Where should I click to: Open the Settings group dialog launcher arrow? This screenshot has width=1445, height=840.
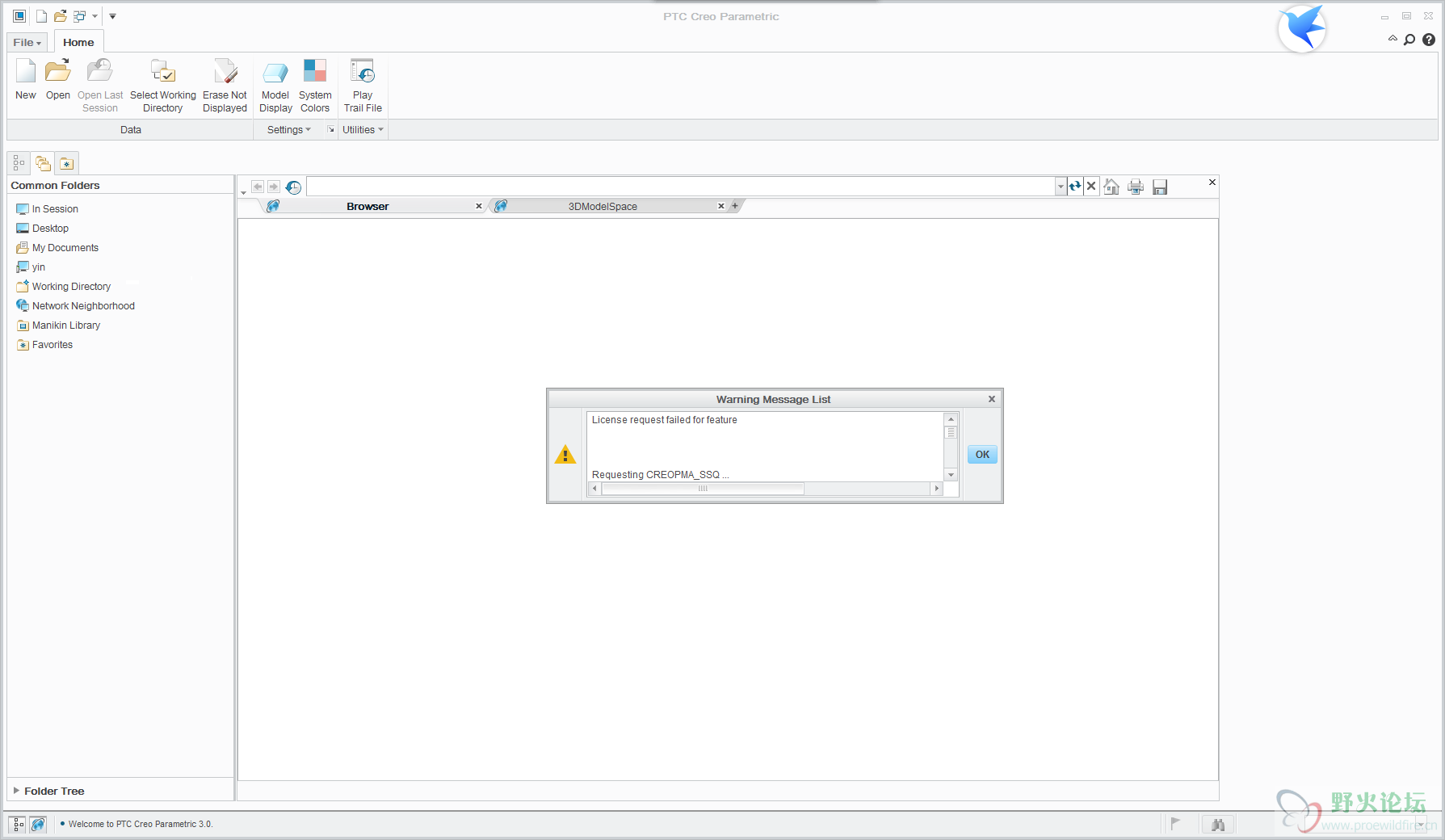[330, 129]
